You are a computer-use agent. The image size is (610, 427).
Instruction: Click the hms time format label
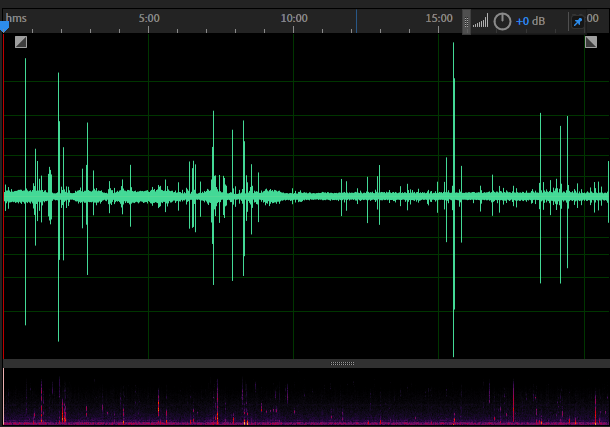coord(16,18)
